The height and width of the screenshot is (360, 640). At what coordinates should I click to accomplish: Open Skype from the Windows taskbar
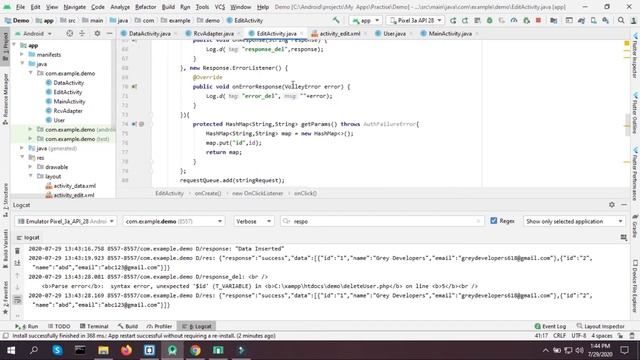coord(57,350)
